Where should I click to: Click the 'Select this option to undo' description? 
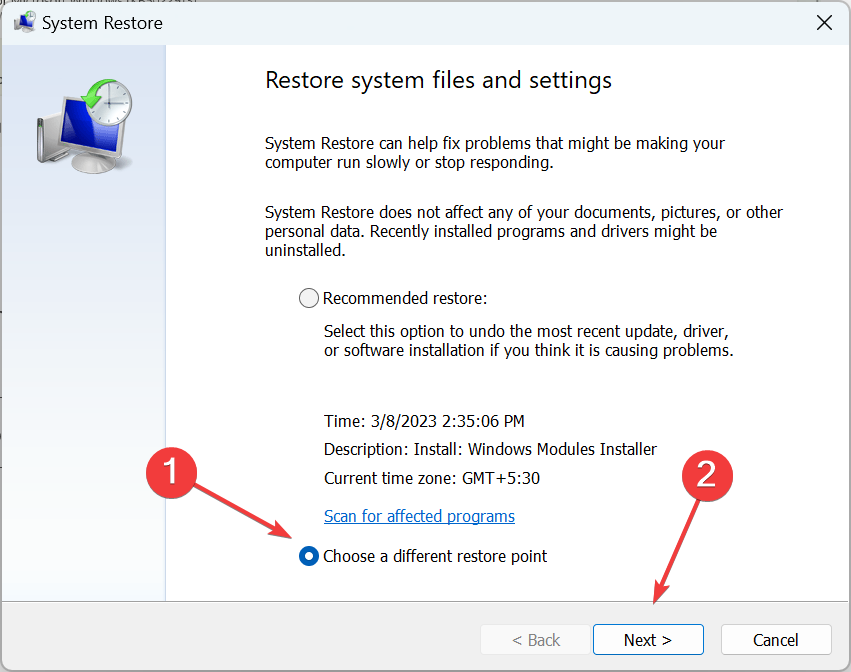(x=529, y=341)
